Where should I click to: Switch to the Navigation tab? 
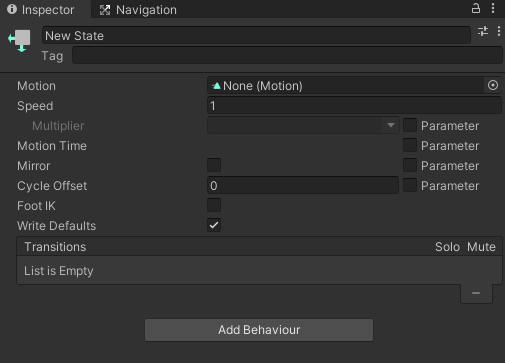pos(138,10)
